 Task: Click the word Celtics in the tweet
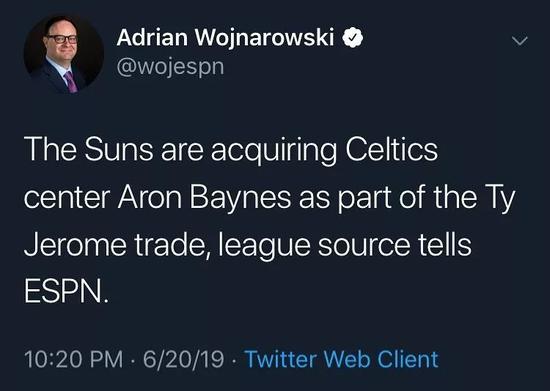391,149
